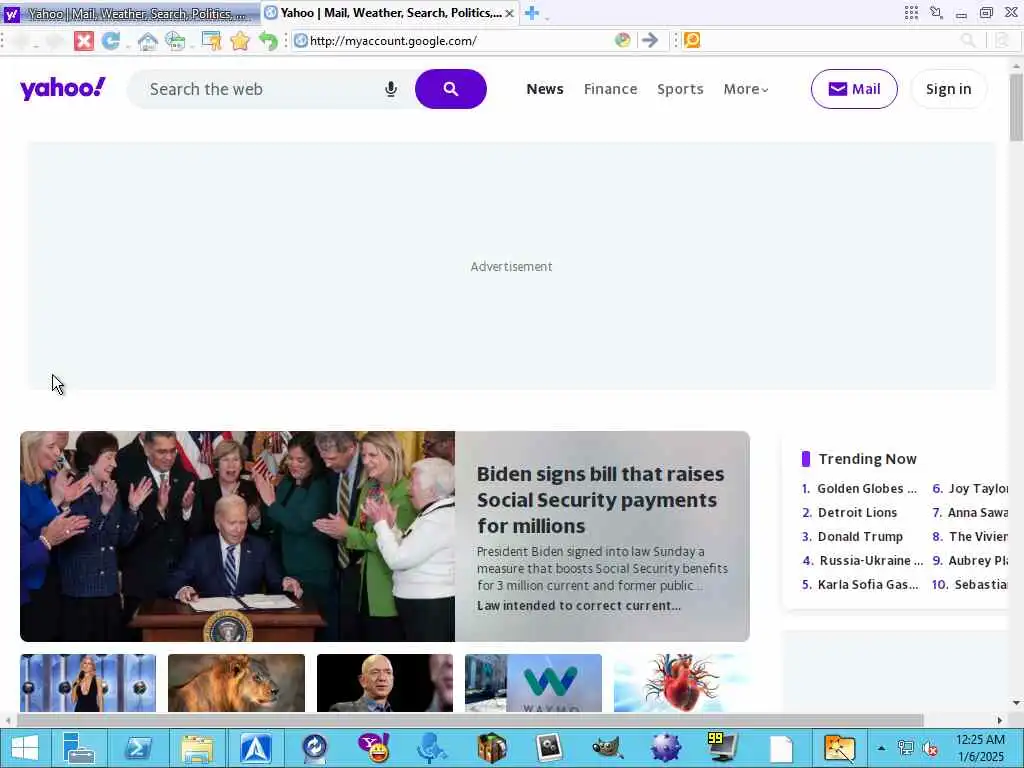
Task: Open the Minecraft block taskbar icon
Action: pos(492,748)
